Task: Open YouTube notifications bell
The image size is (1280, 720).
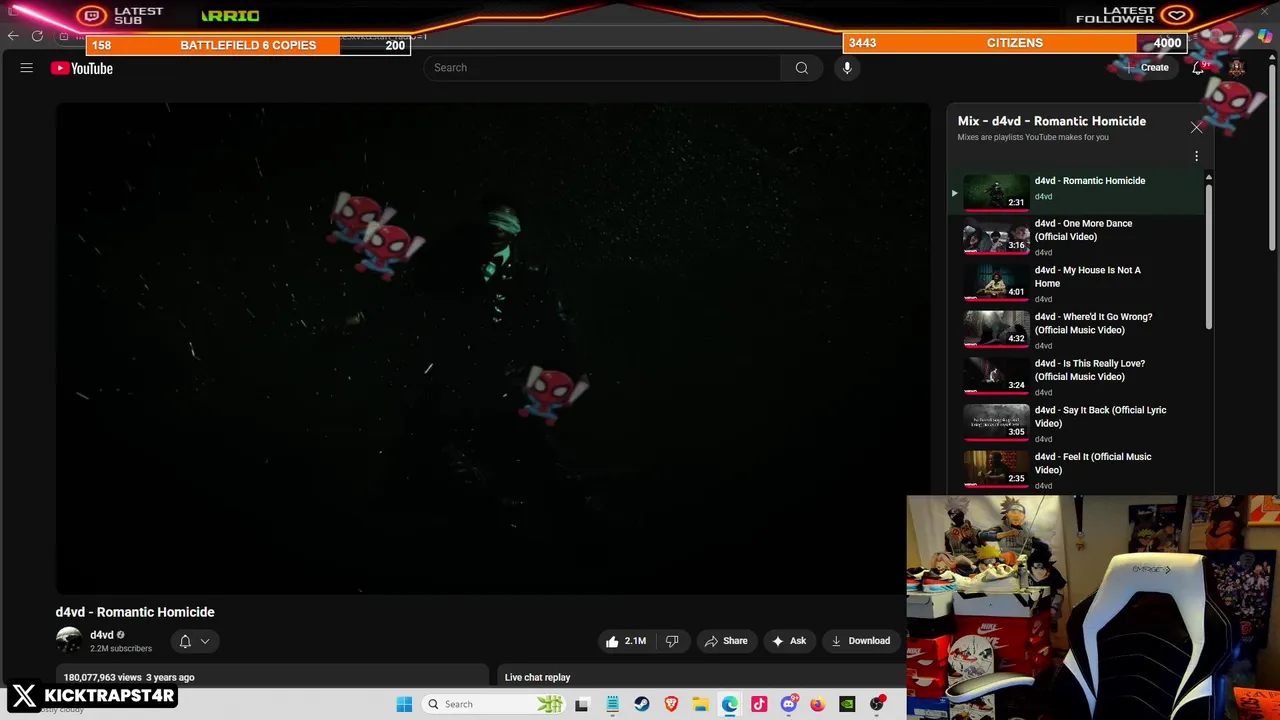Action: coord(1198,68)
